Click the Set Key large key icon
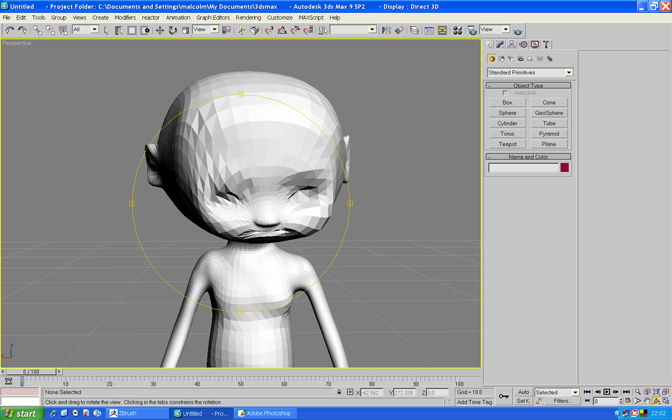The image size is (672, 420). (x=504, y=397)
